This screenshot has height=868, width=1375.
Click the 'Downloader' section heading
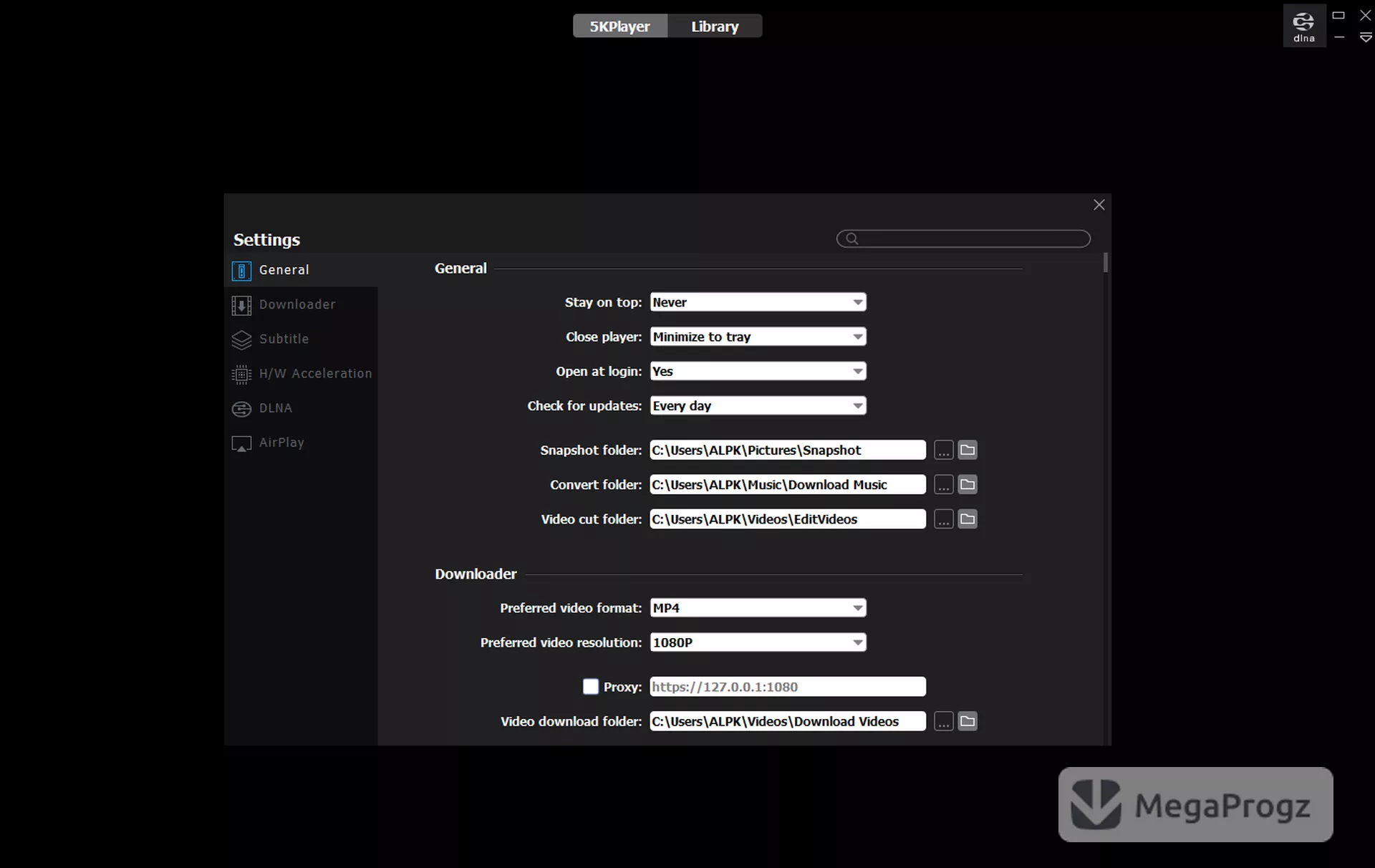pos(476,574)
